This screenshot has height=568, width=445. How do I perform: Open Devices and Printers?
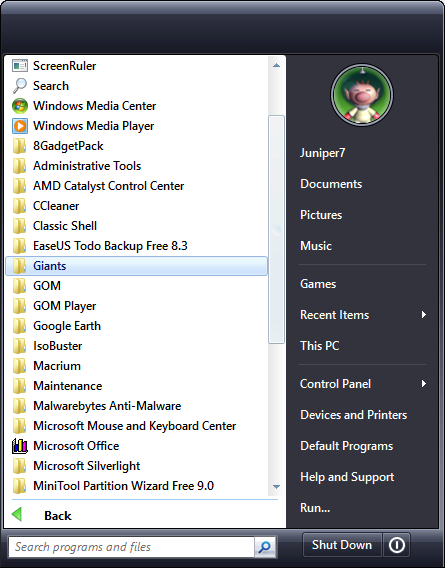point(354,415)
